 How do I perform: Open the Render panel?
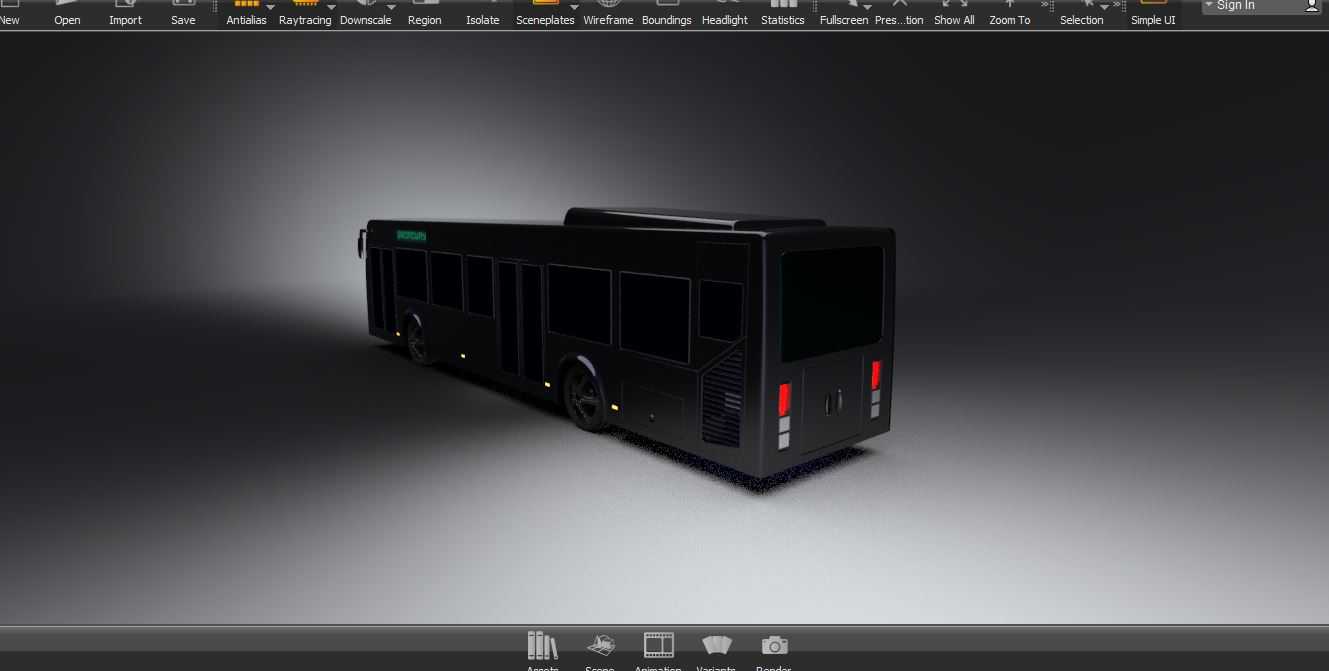pos(774,651)
